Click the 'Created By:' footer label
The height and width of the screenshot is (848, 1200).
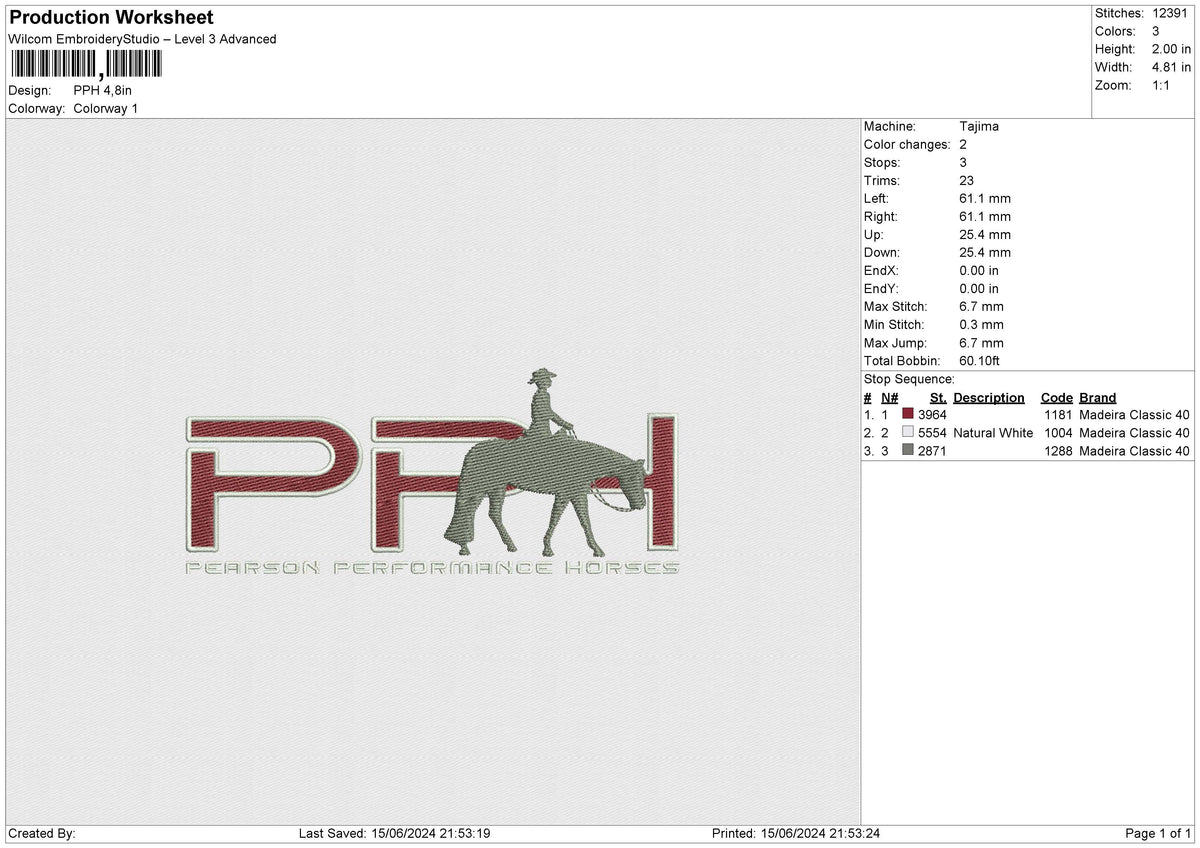41,834
